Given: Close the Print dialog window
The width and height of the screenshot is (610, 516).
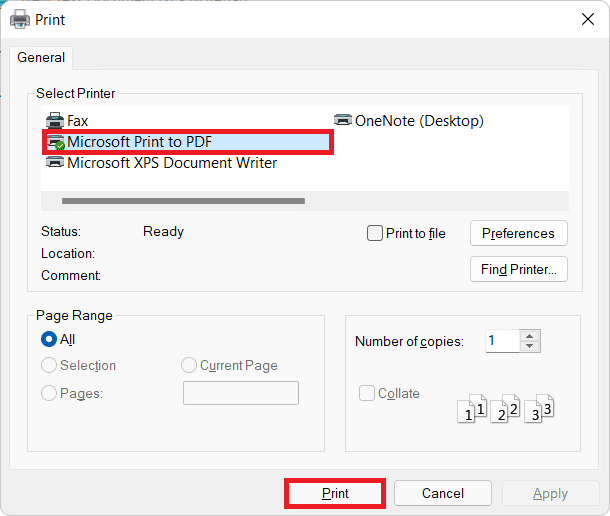Looking at the screenshot, I should point(588,19).
